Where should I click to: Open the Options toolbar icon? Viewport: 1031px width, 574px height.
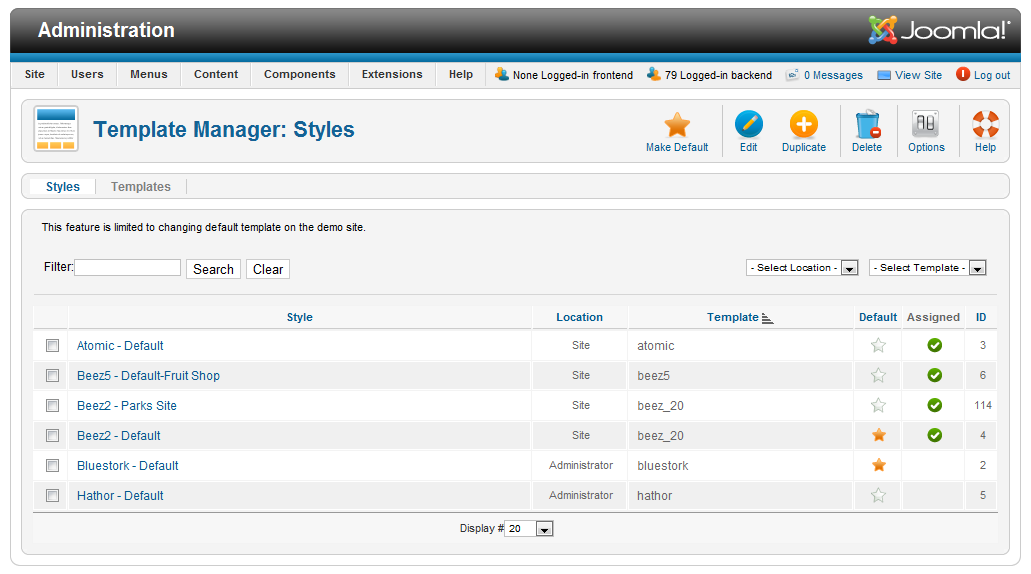coord(925,126)
